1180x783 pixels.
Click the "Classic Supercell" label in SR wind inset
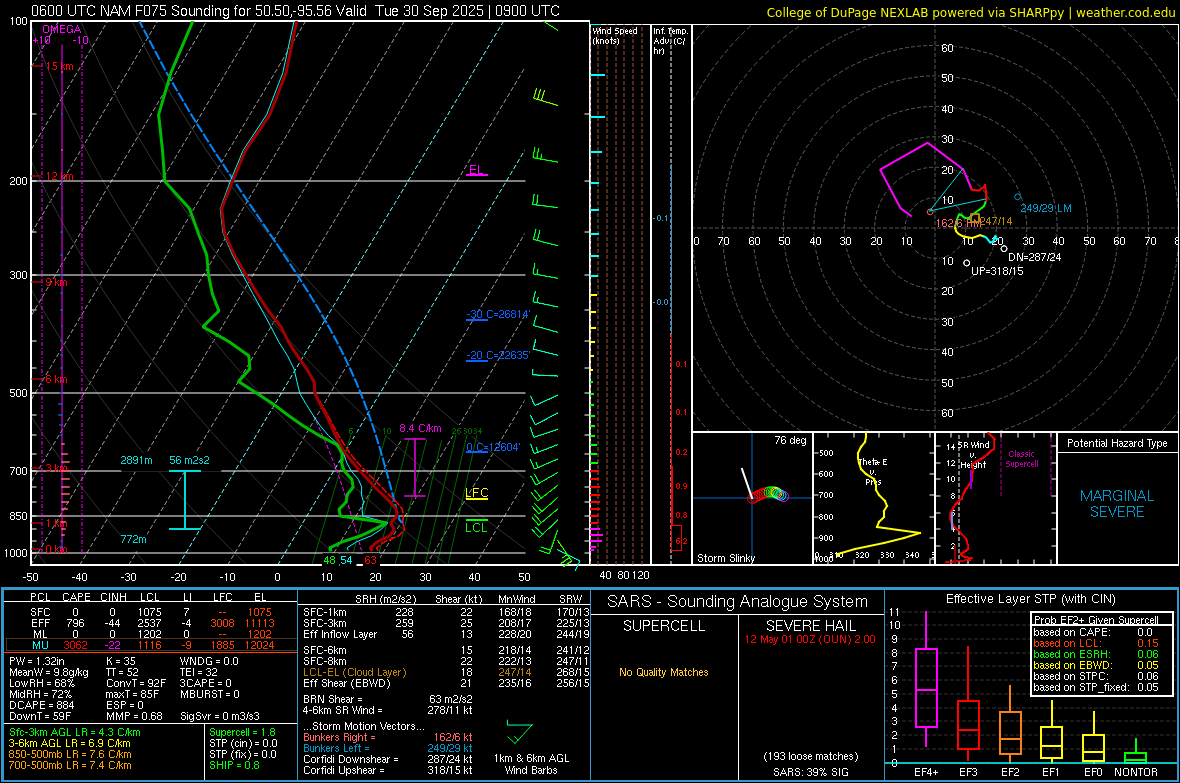pos(1022,459)
